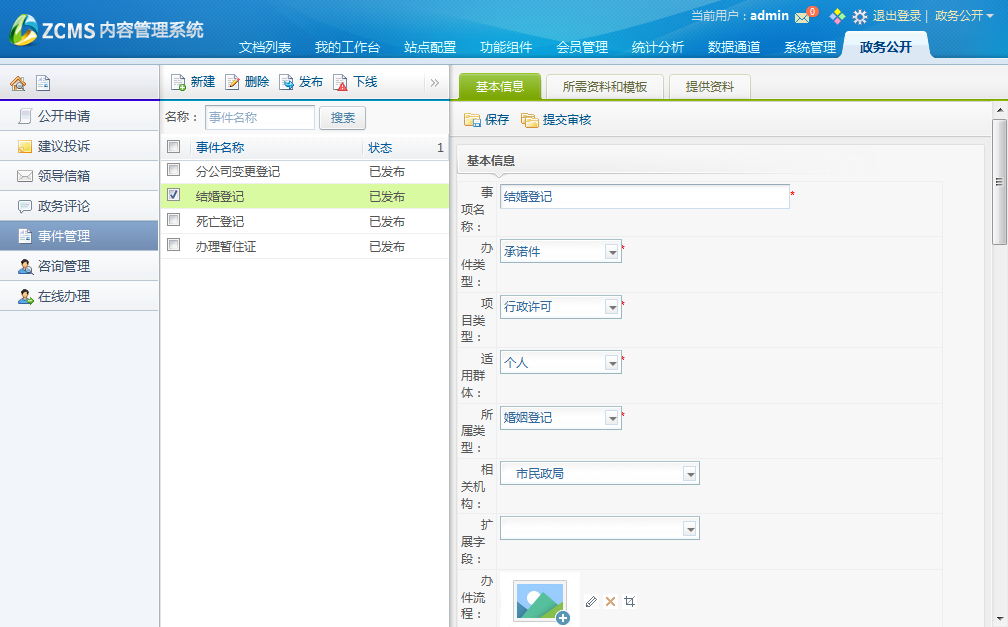Click the 事件名称 search input field

click(x=259, y=118)
